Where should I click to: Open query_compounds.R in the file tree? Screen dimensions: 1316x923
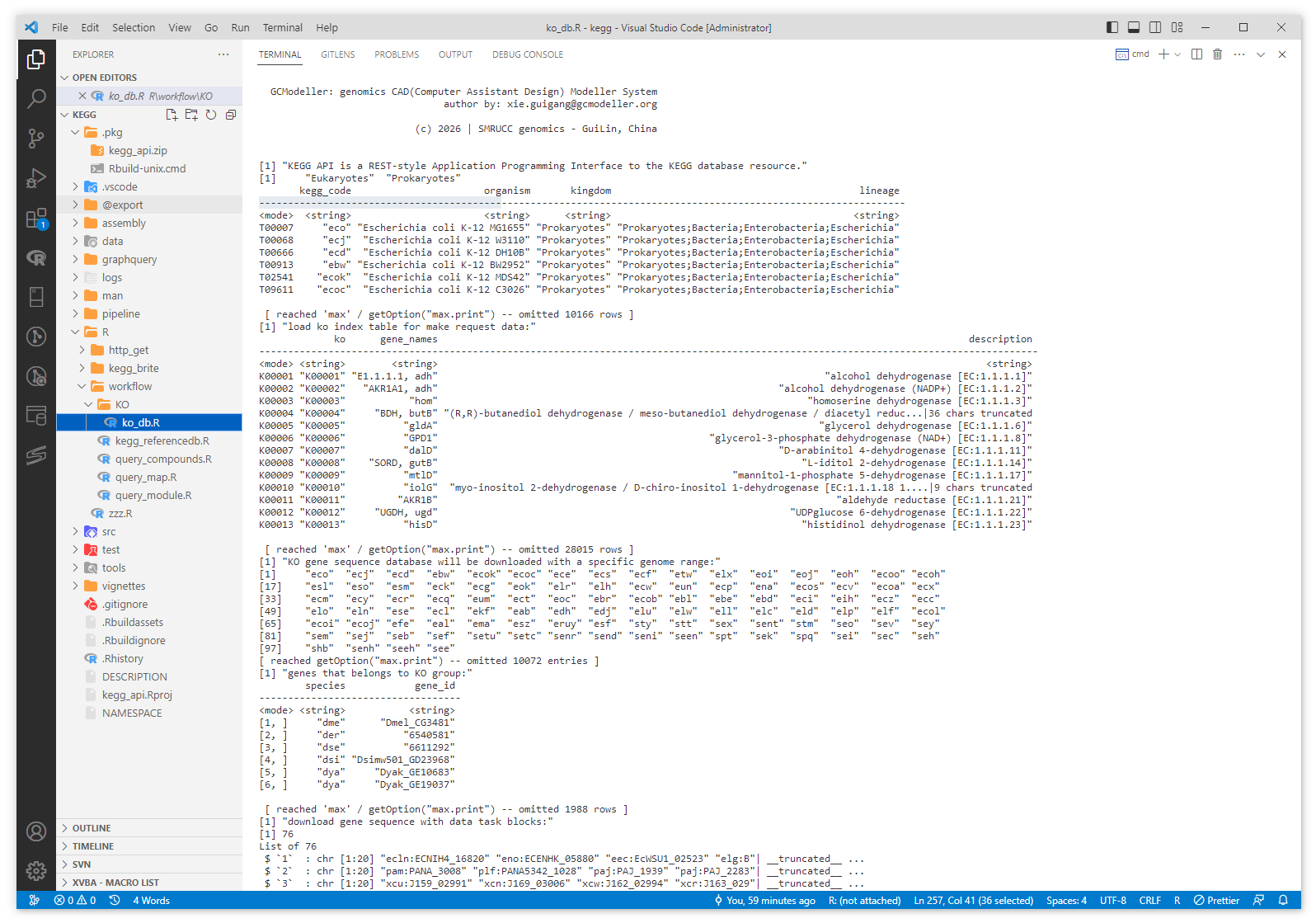(x=163, y=459)
